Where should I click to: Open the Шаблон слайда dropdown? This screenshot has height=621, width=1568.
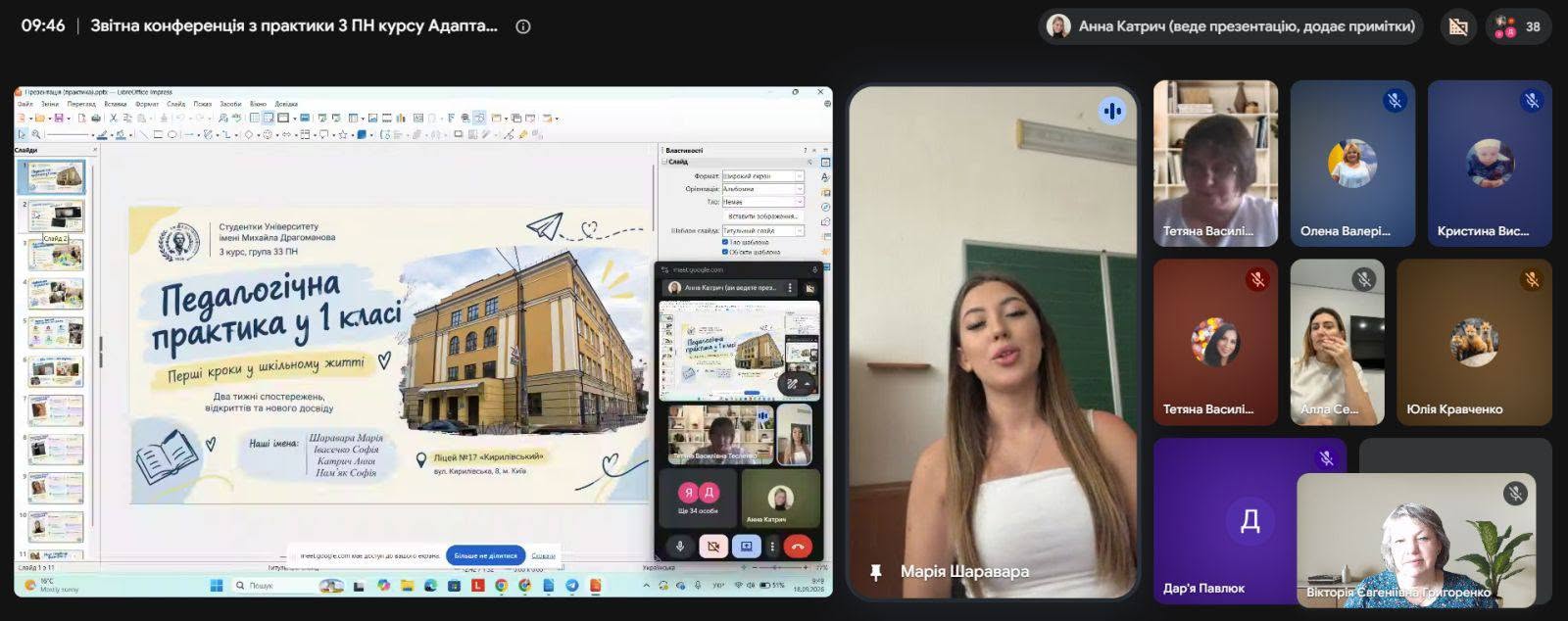762,230
